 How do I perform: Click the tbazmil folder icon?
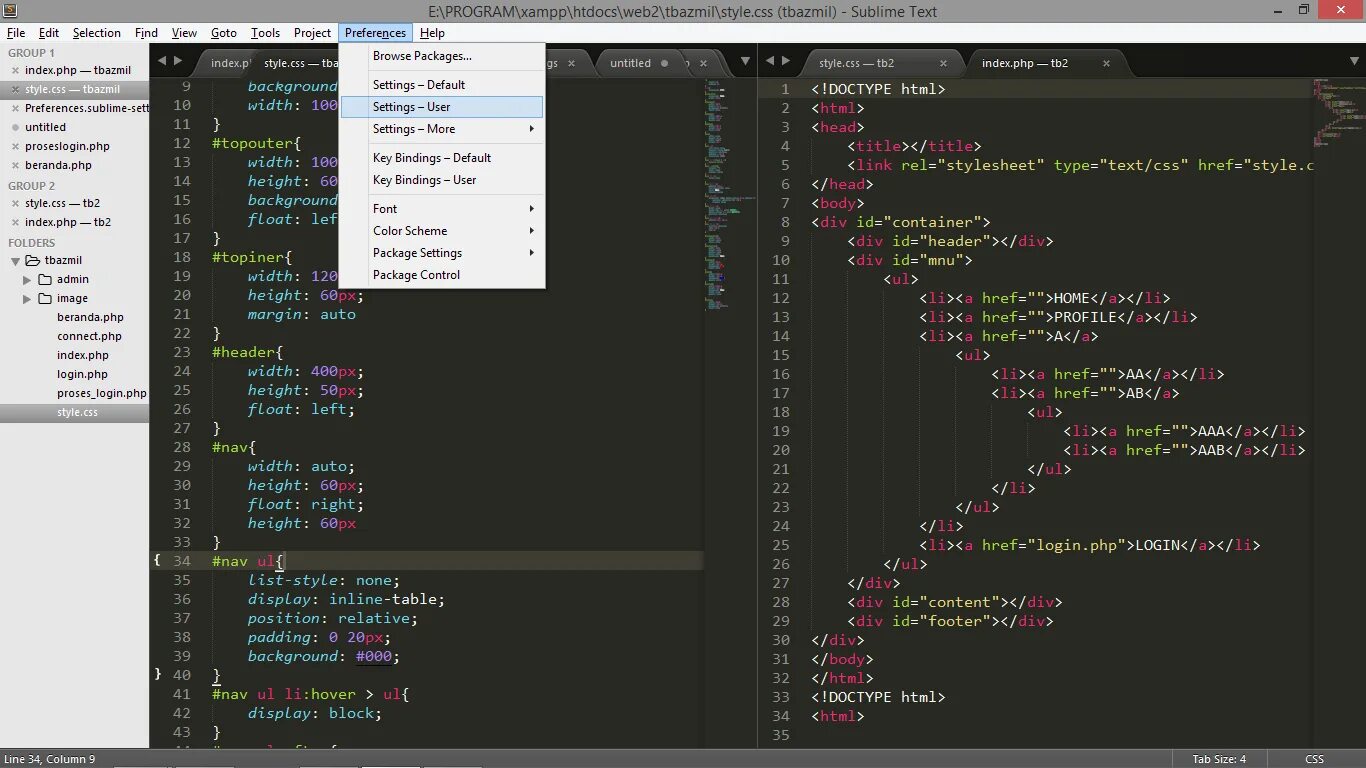tap(33, 260)
